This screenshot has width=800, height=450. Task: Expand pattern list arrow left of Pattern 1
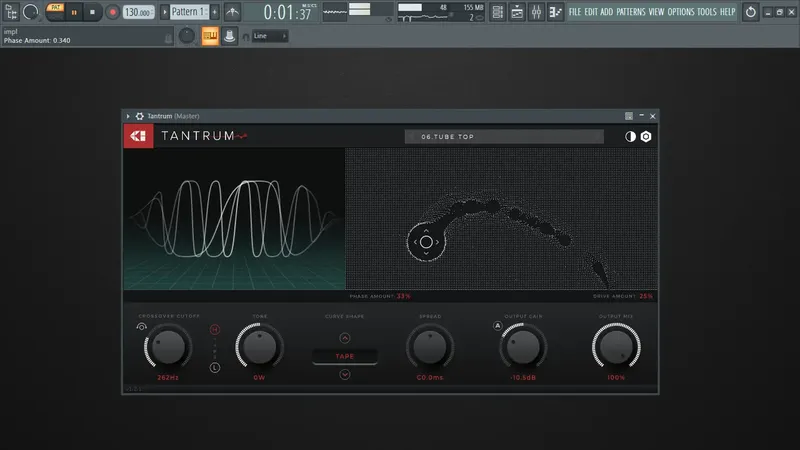point(164,12)
